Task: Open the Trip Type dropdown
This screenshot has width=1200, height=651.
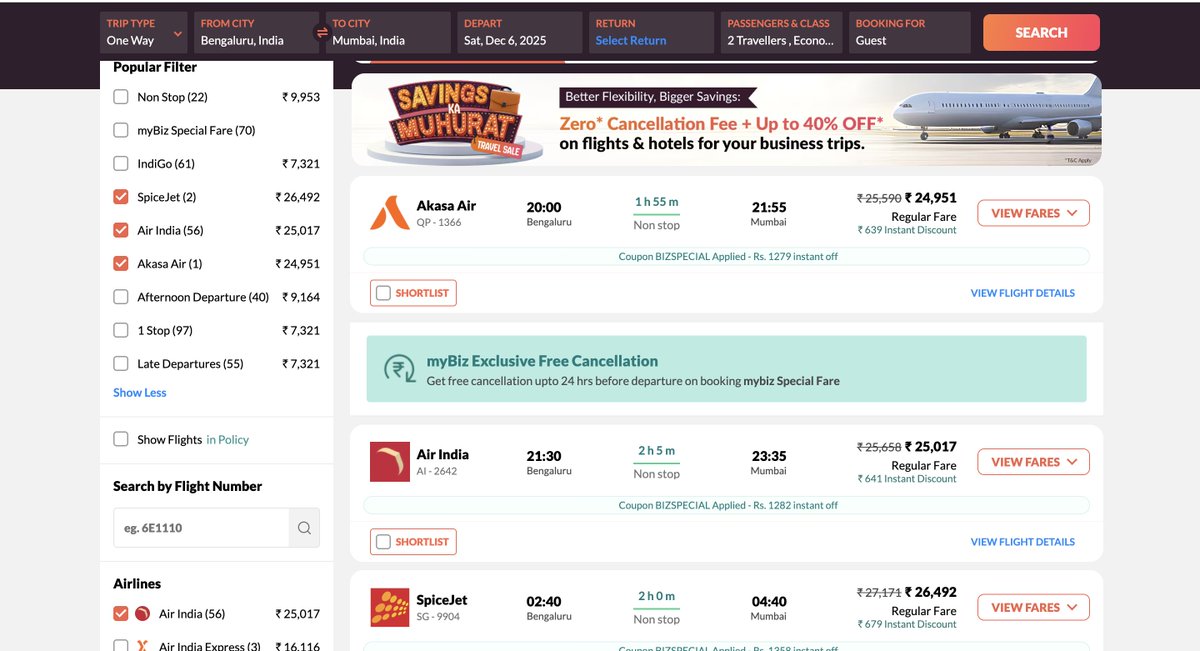Action: coord(144,32)
